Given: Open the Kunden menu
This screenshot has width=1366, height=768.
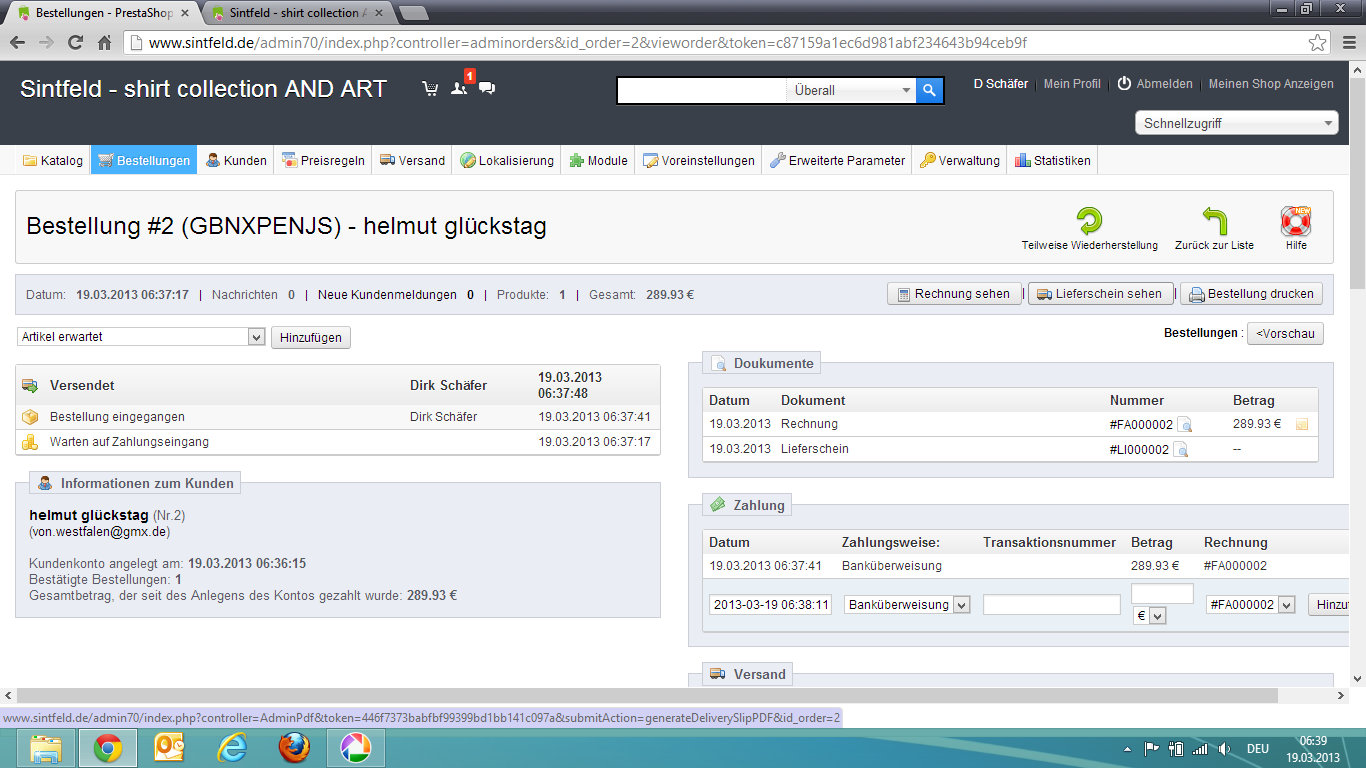Looking at the screenshot, I should click(236, 160).
